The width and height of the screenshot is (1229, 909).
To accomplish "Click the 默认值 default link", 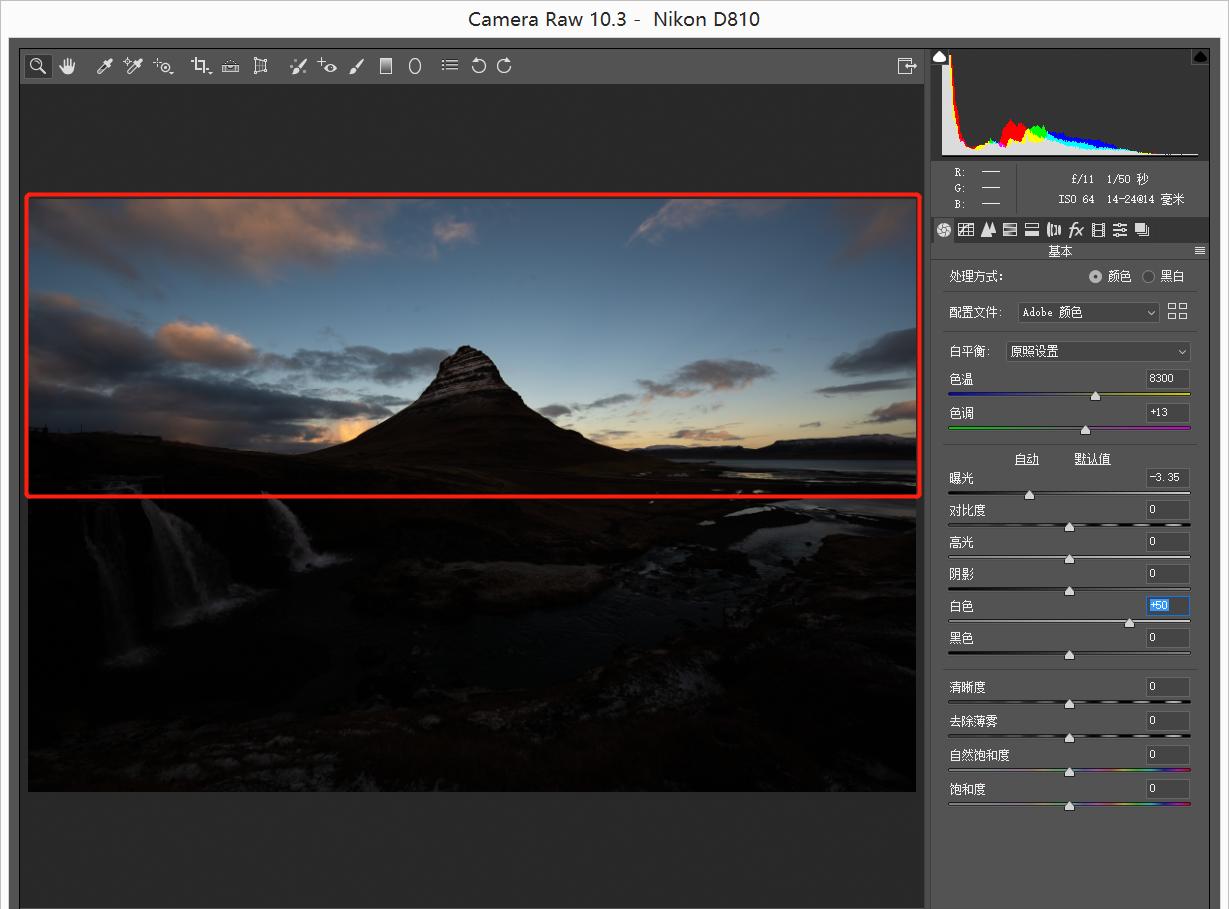I will tap(1092, 459).
